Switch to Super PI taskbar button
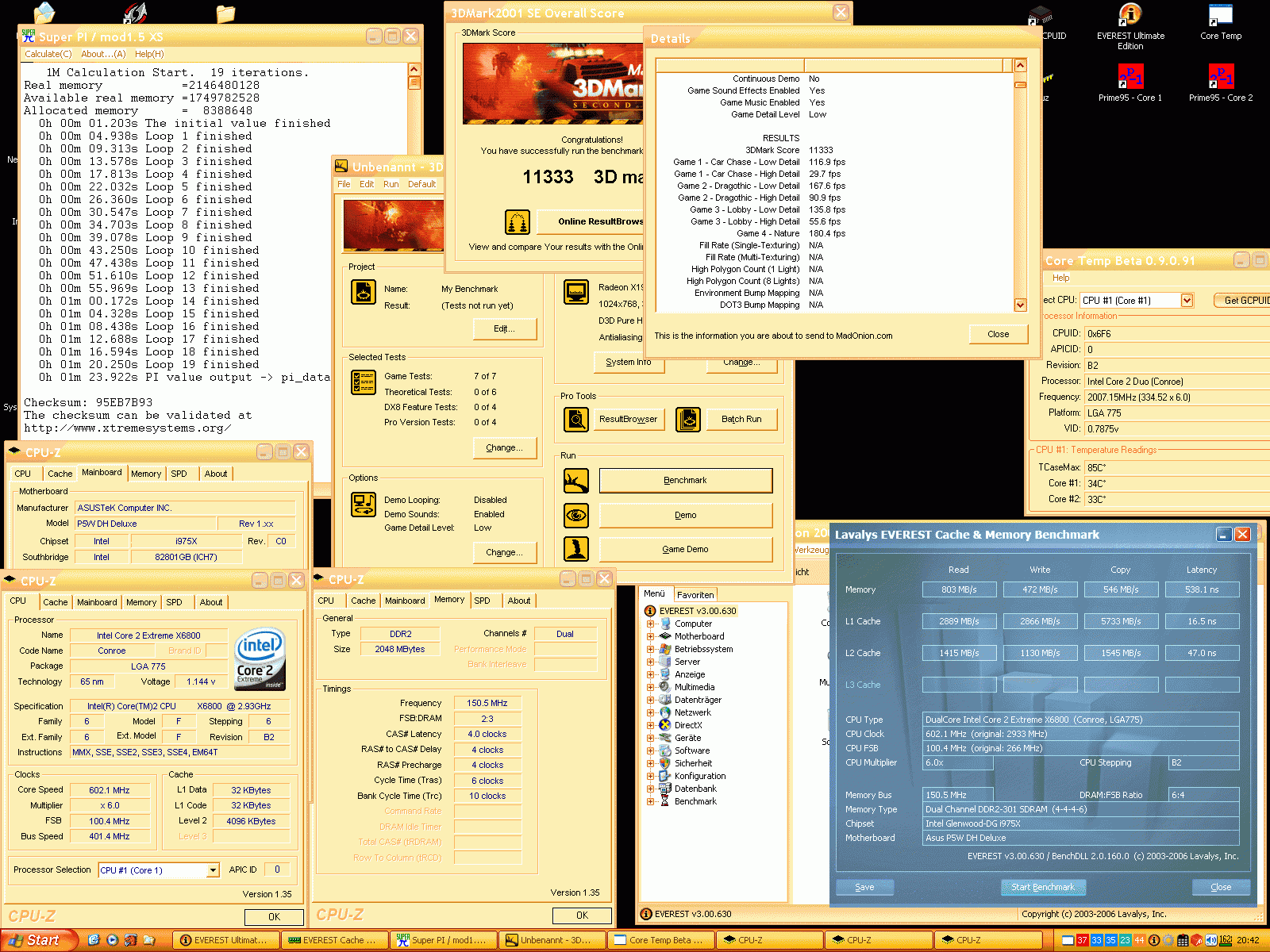 tap(443, 940)
